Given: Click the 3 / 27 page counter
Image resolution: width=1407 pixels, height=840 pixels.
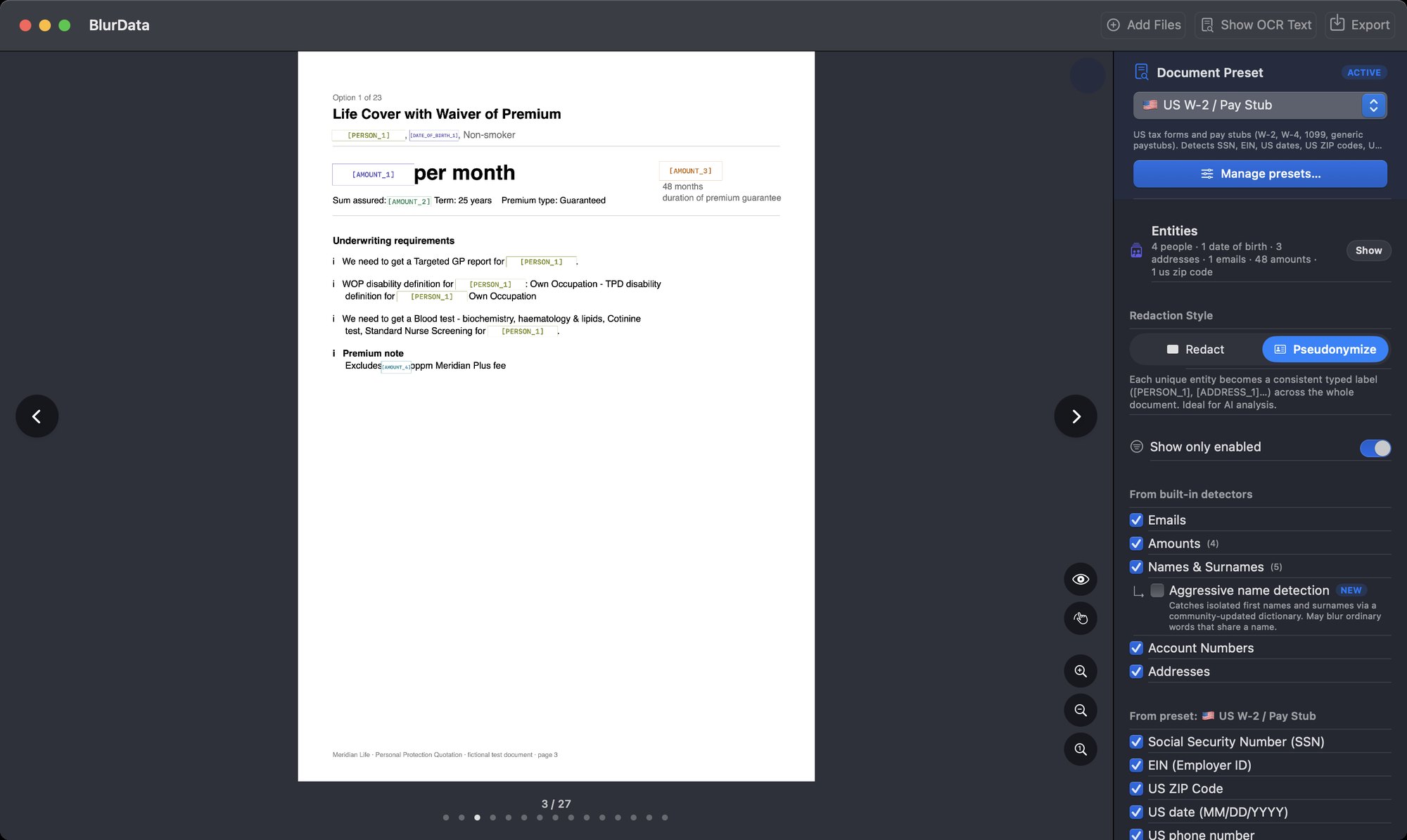Looking at the screenshot, I should pyautogui.click(x=556, y=803).
